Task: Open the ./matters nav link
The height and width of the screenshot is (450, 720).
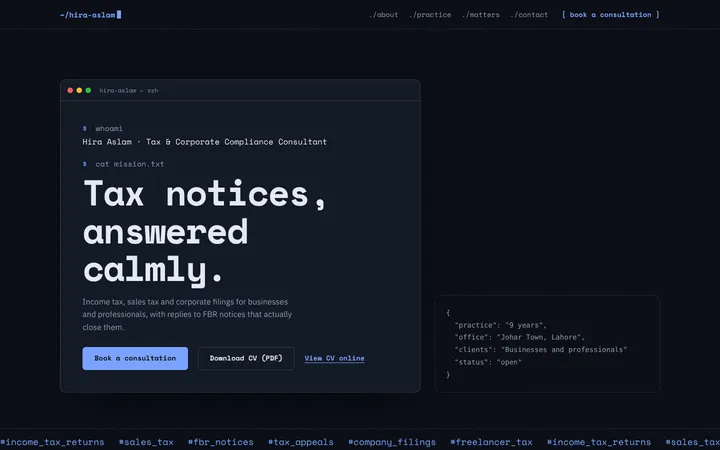Action: 481,15
